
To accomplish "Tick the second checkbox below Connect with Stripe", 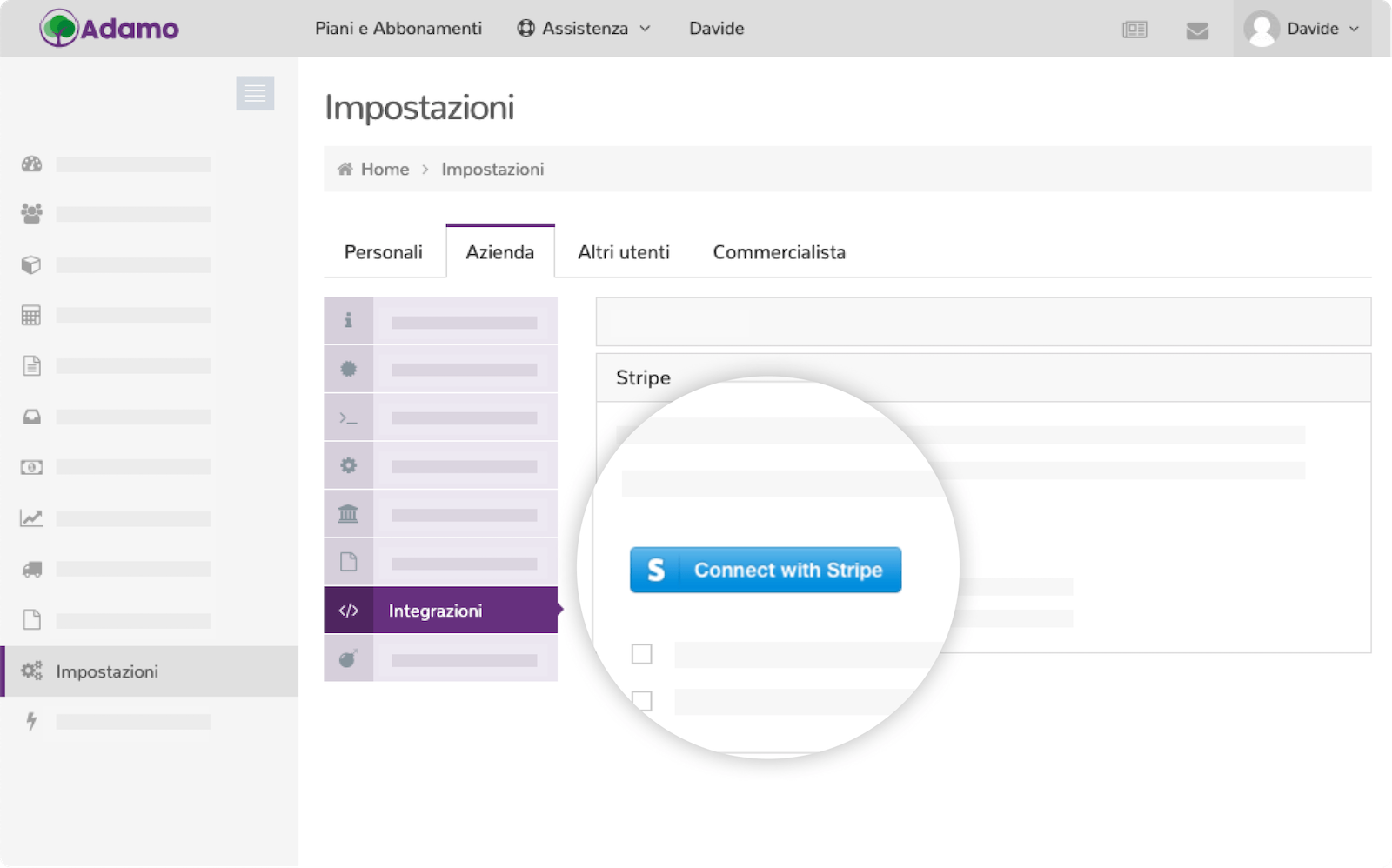I will [x=641, y=700].
